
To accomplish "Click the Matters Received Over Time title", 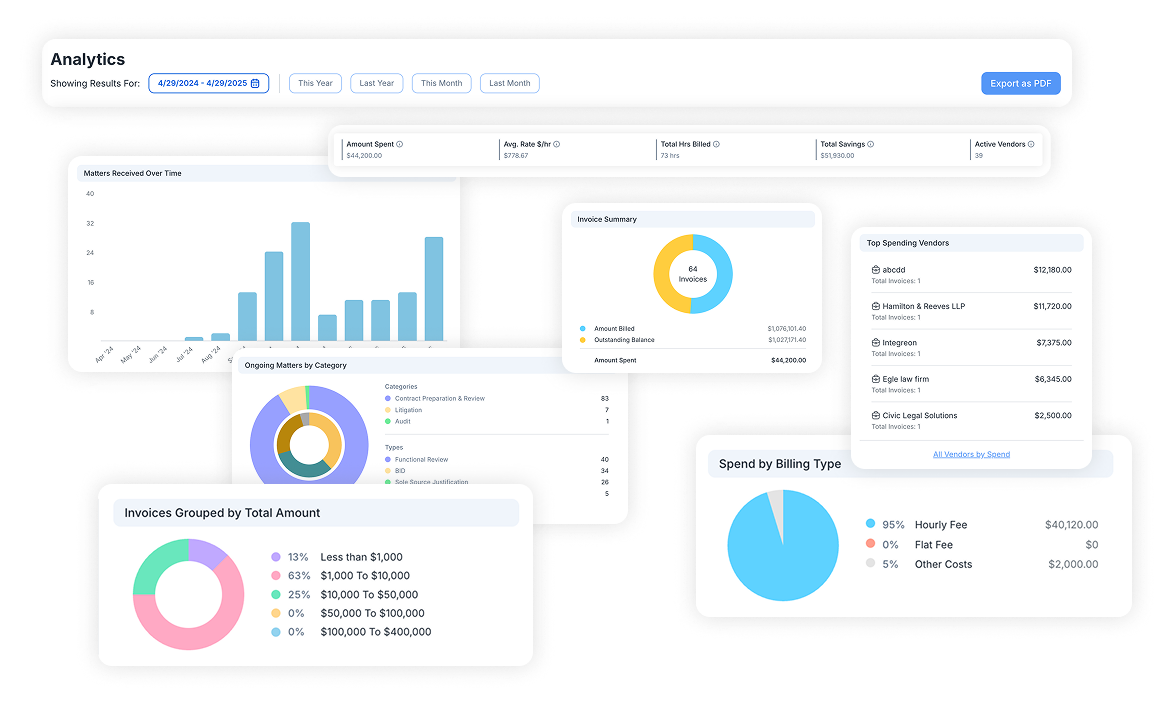I will (132, 173).
